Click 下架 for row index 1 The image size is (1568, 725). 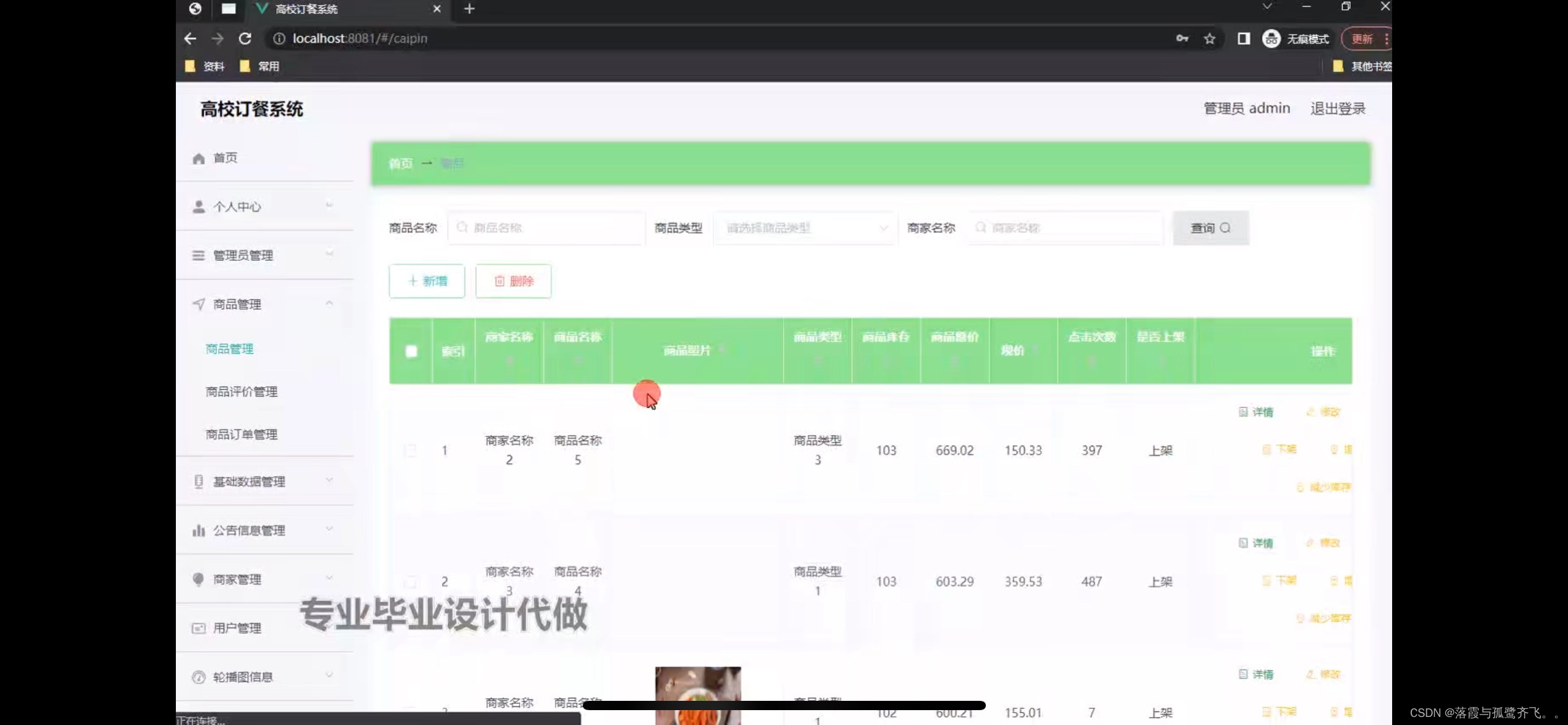pyautogui.click(x=1279, y=449)
